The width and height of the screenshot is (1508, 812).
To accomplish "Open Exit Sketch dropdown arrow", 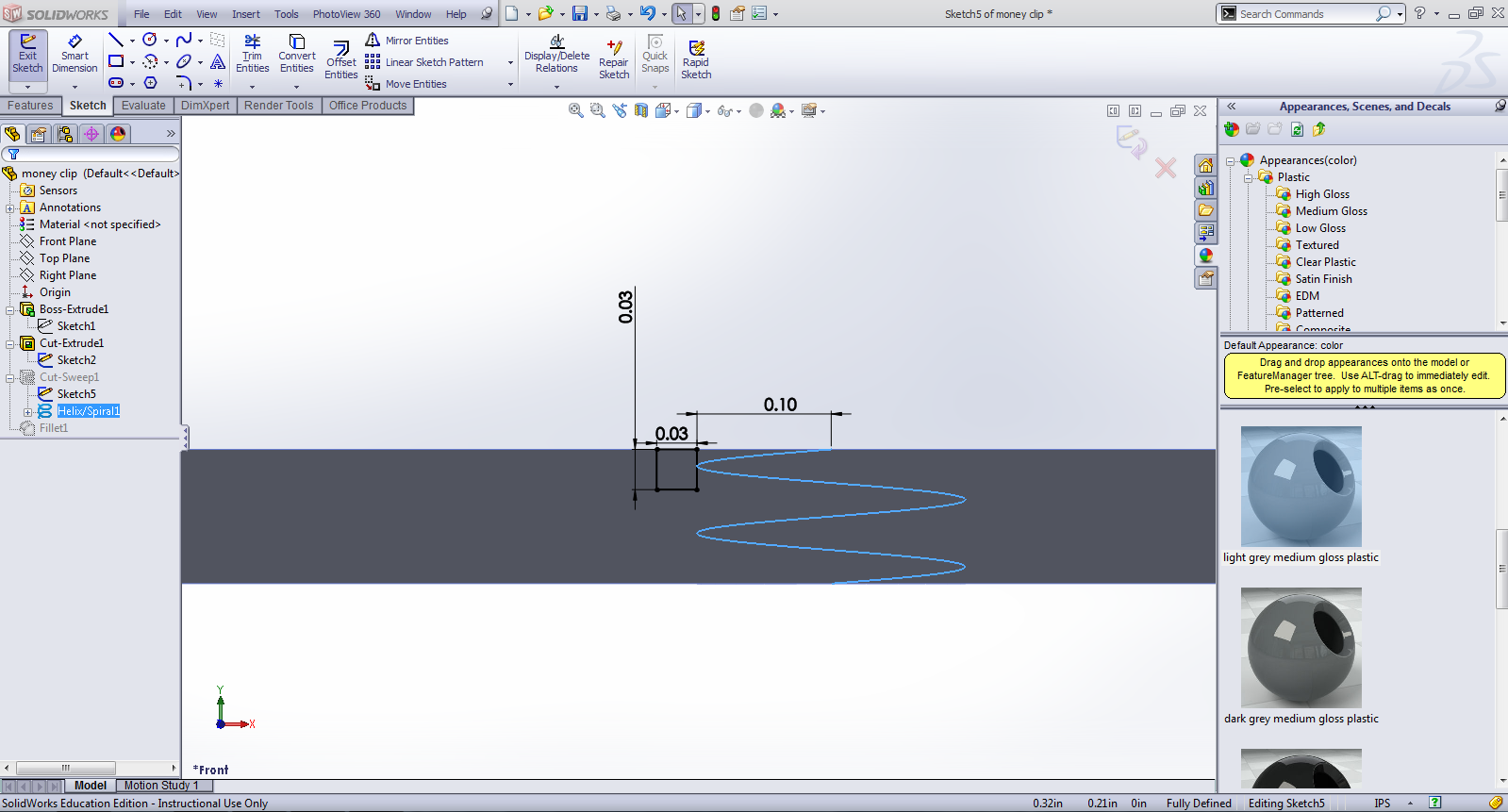I will pyautogui.click(x=27, y=87).
